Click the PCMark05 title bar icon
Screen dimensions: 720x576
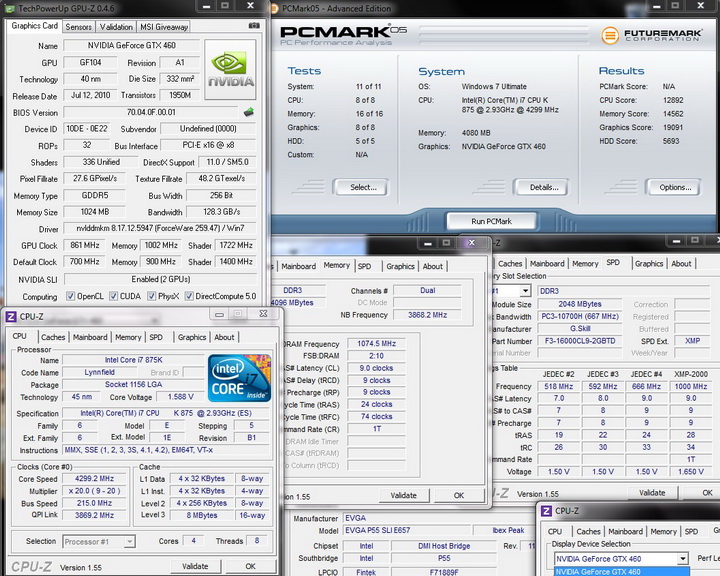(x=274, y=8)
